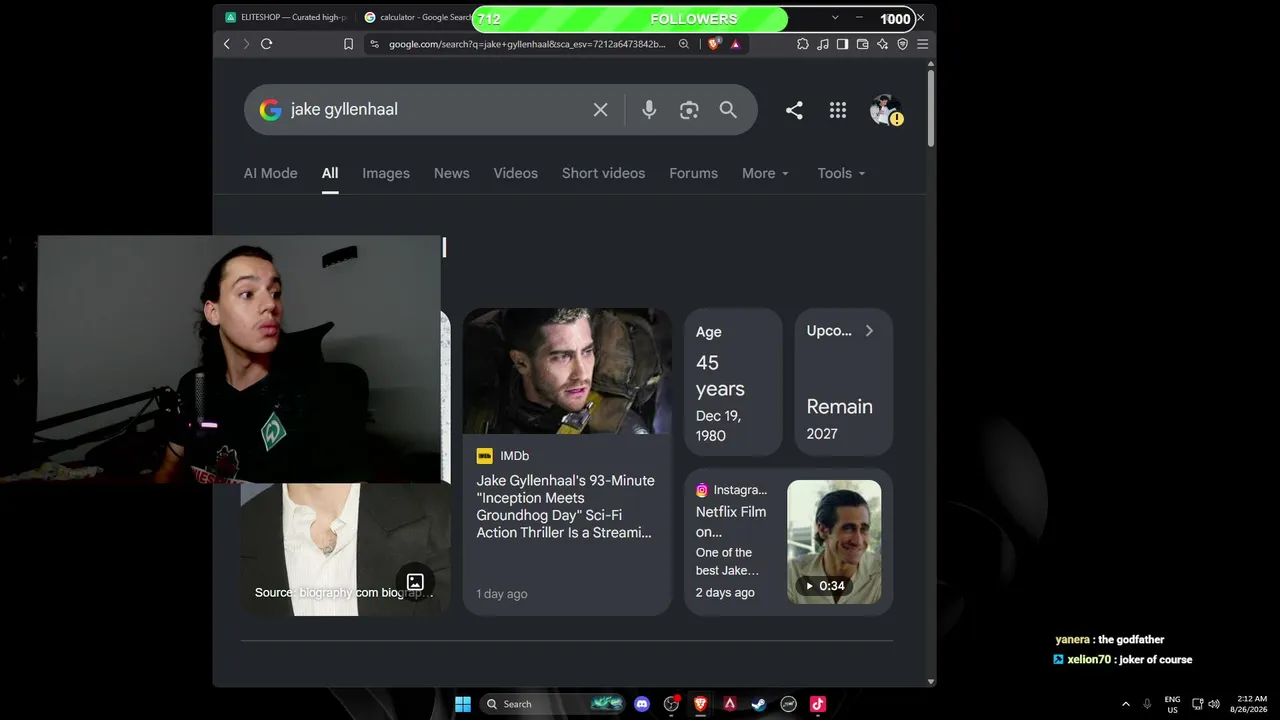Bookmark this page using the bookmark icon

[348, 44]
